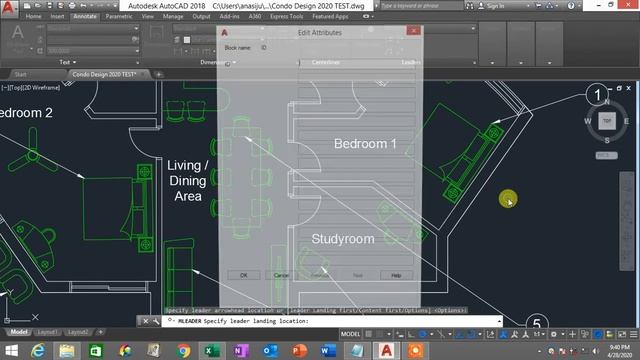Click Help in Edit Attributes dialog
Screen dimensions: 640x360
click(x=396, y=275)
